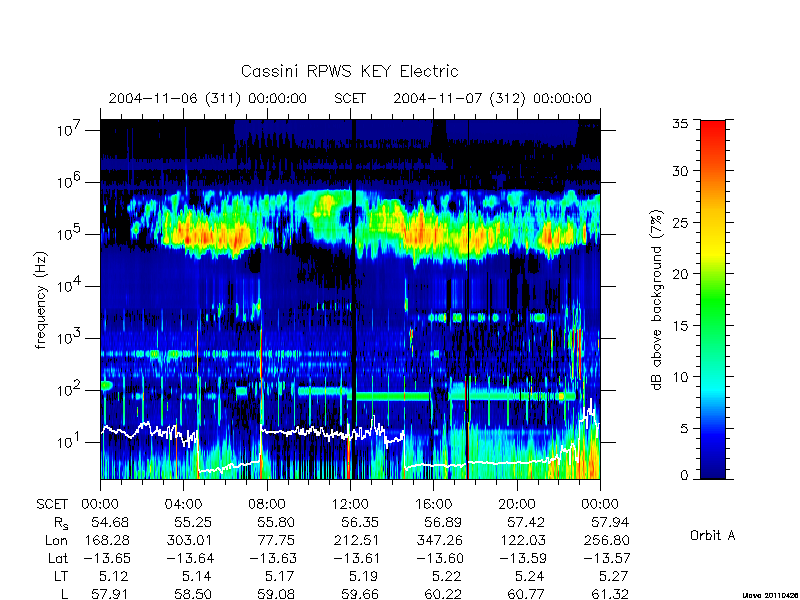Click the 10^1 frequency tick label
Image resolution: width=800 pixels, height=600 pixels.
click(x=70, y=441)
